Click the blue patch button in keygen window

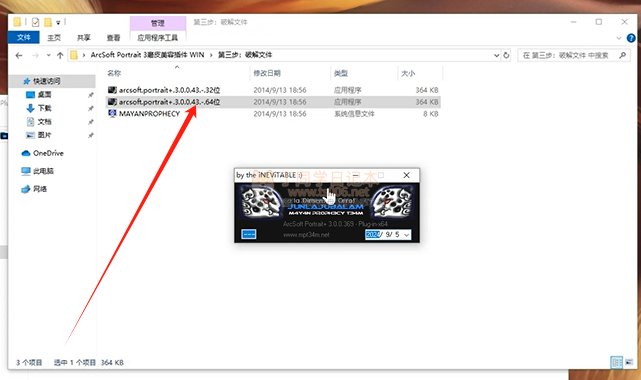click(249, 234)
